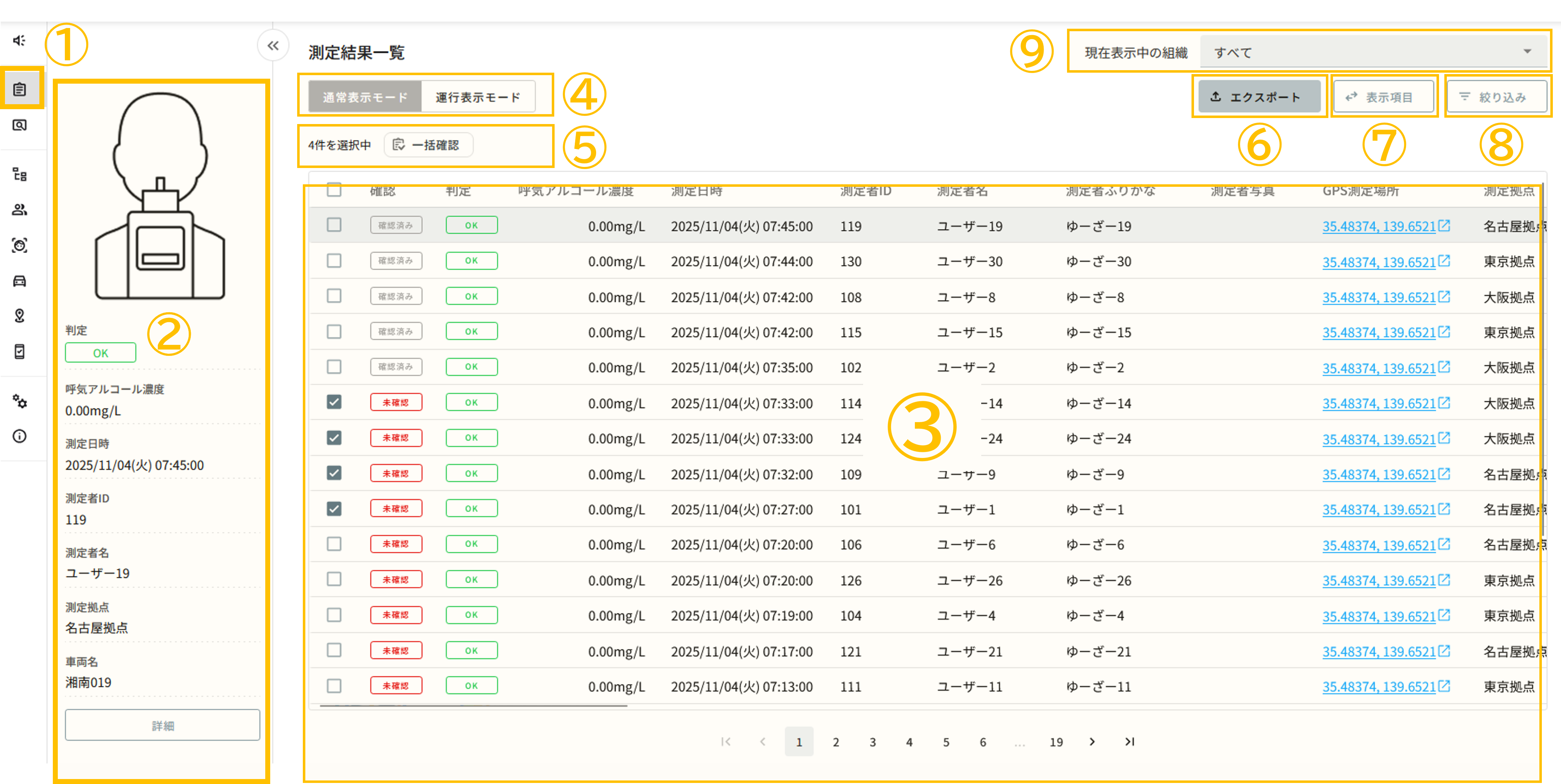
Task: Open the organization tree sidebar icon
Action: pos(20,174)
